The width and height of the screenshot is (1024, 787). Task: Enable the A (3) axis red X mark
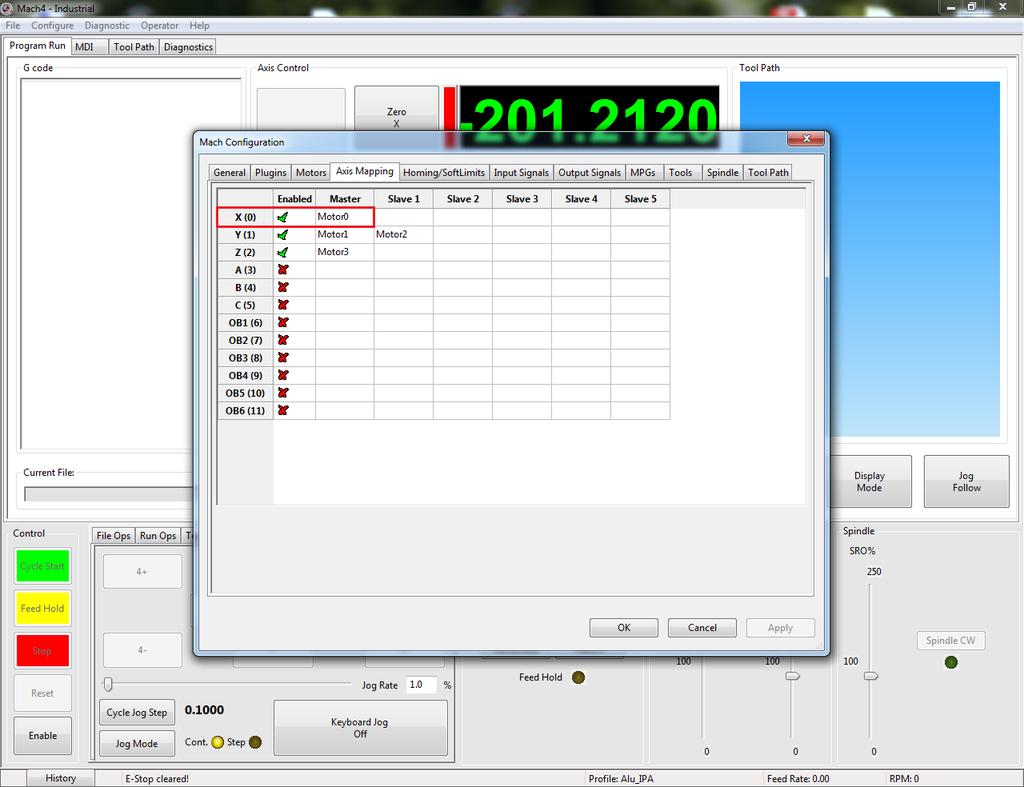(x=283, y=270)
